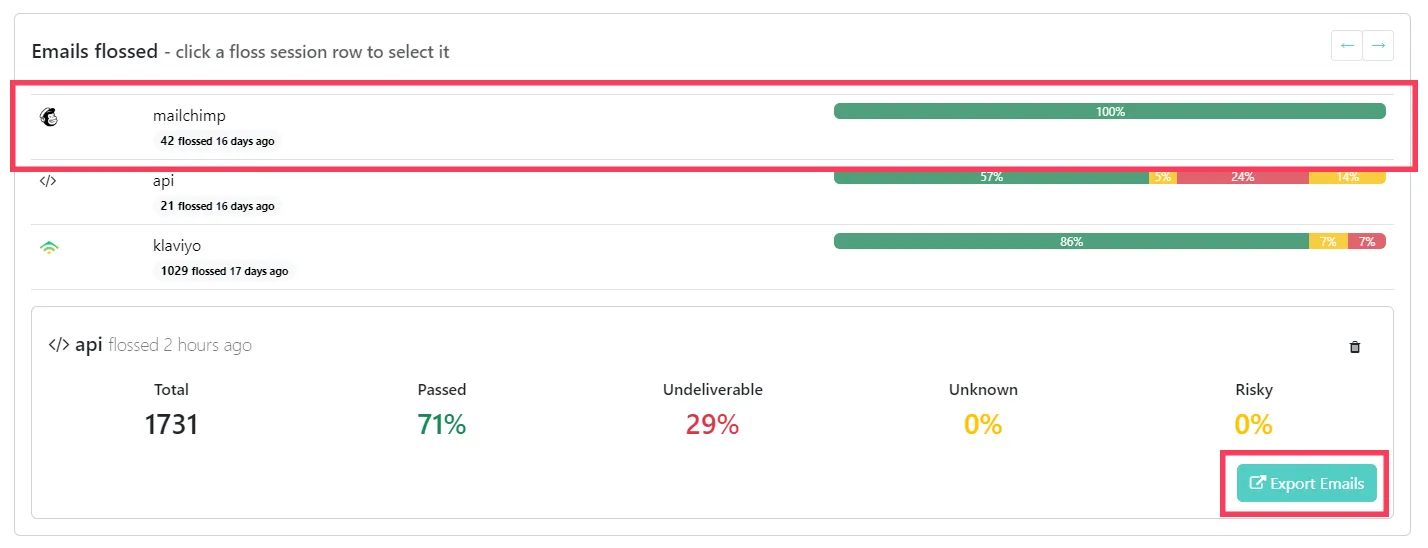Click the code icon beside api flossed heading
Screen dimensions: 1428x548
(59, 345)
